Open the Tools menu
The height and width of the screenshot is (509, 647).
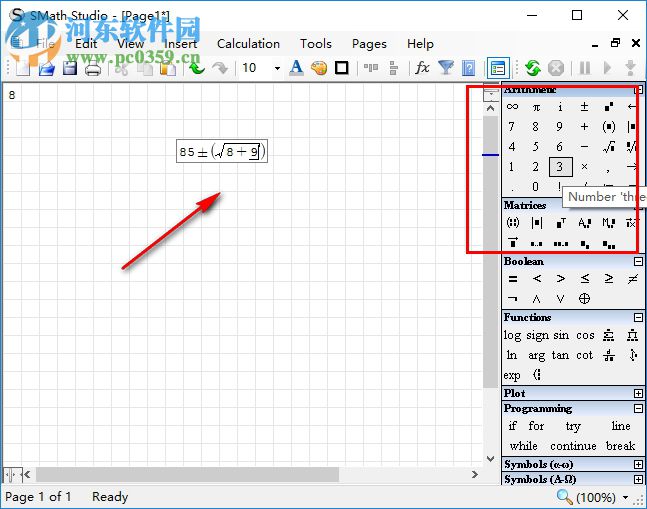point(316,44)
